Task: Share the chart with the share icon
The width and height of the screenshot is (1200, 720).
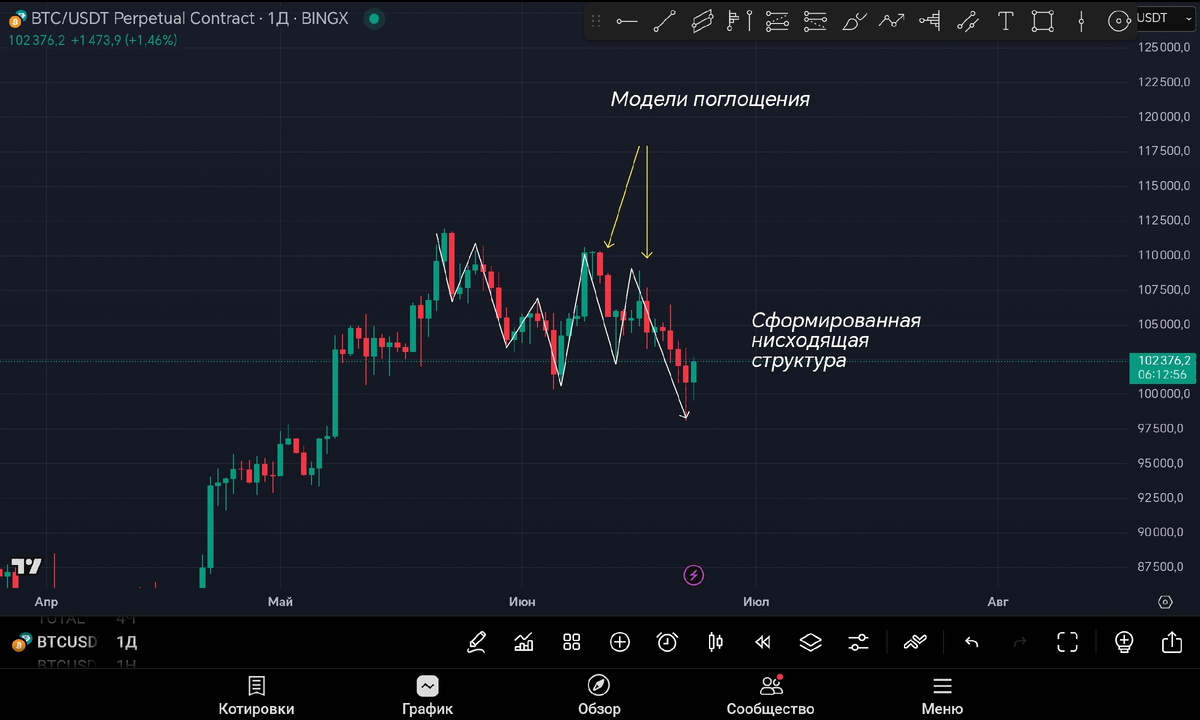Action: tap(1172, 642)
